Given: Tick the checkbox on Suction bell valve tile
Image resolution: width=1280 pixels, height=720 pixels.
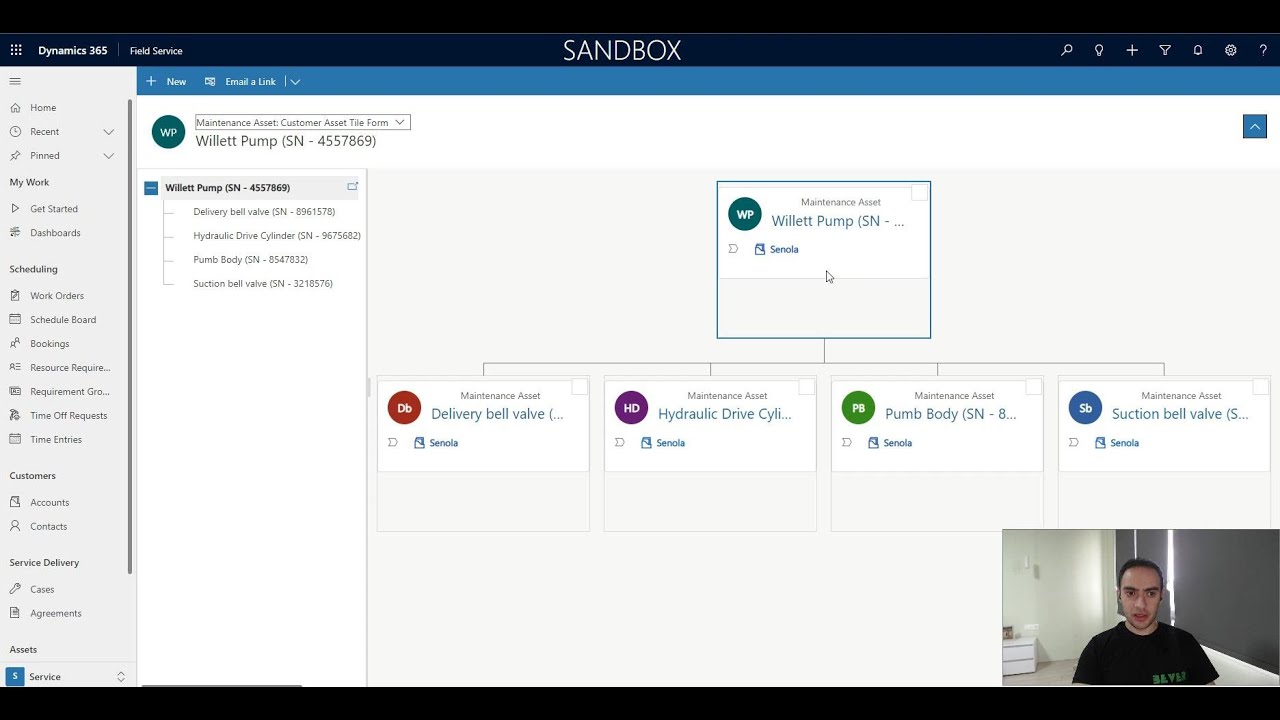Looking at the screenshot, I should [x=1261, y=387].
